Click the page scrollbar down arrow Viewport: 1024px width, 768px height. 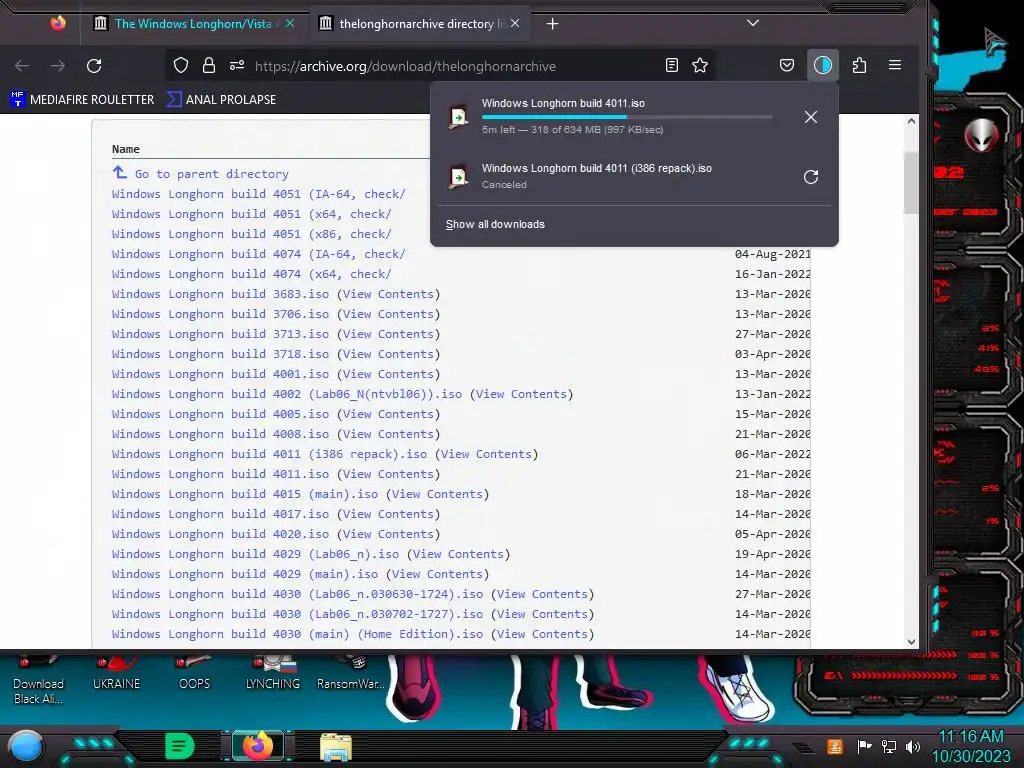coord(912,641)
